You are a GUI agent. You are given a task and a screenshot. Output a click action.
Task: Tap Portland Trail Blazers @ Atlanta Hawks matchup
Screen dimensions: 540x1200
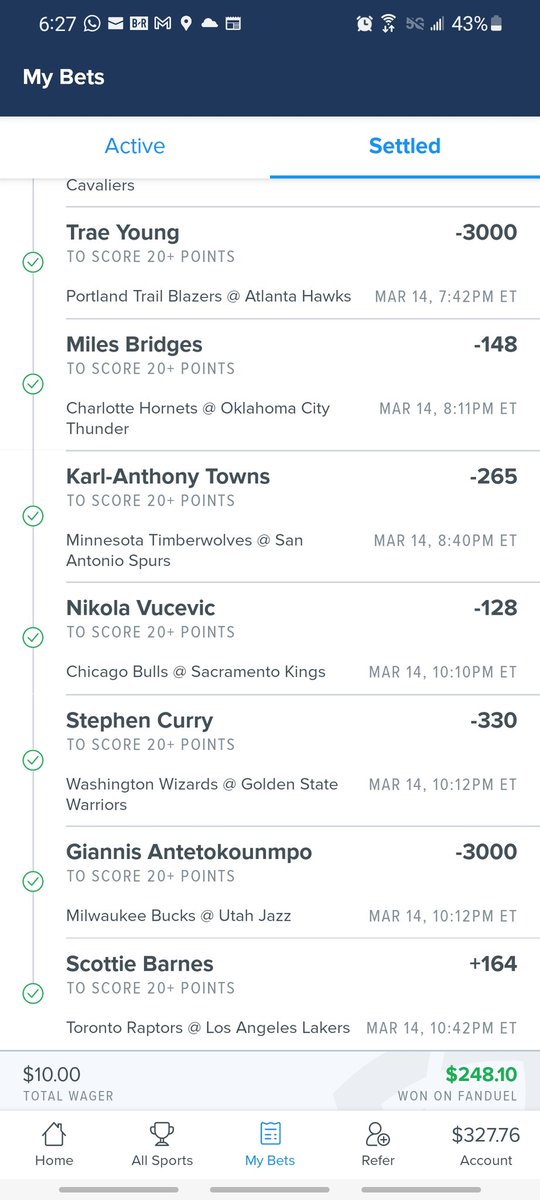click(209, 296)
